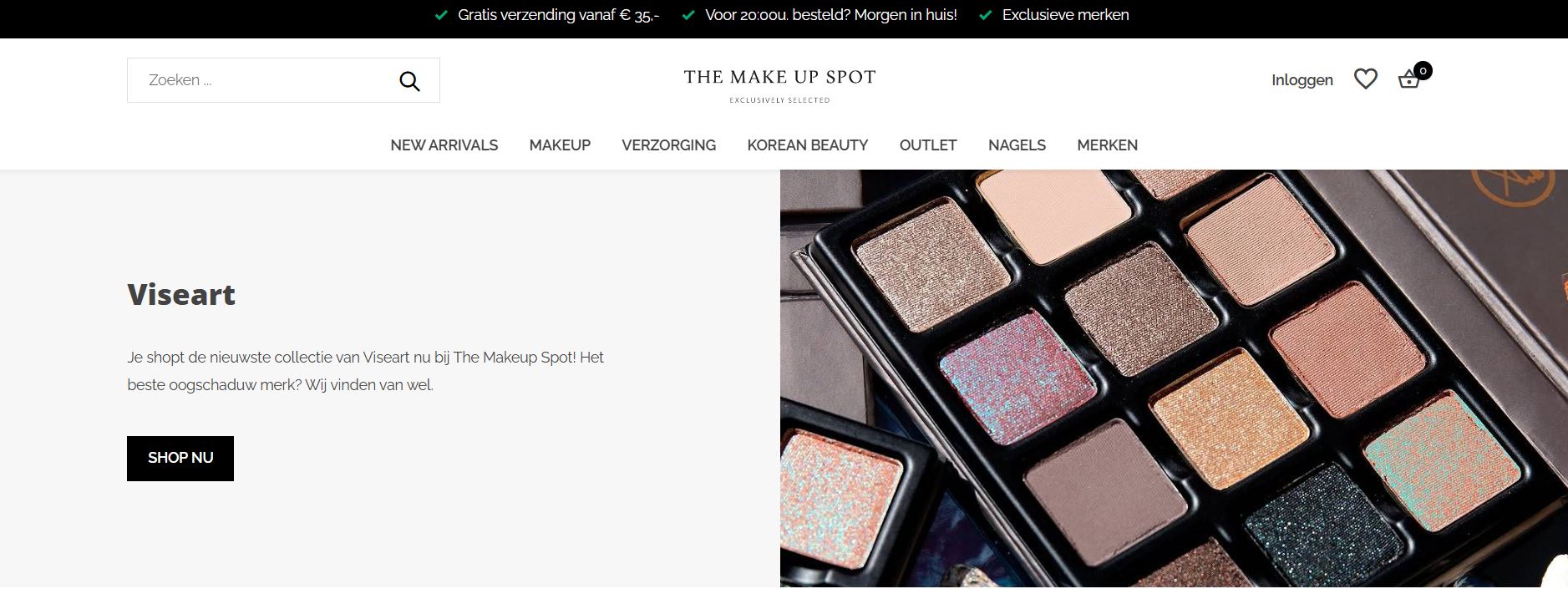Open the New Arrivals menu
The image size is (1568, 599).
point(444,145)
